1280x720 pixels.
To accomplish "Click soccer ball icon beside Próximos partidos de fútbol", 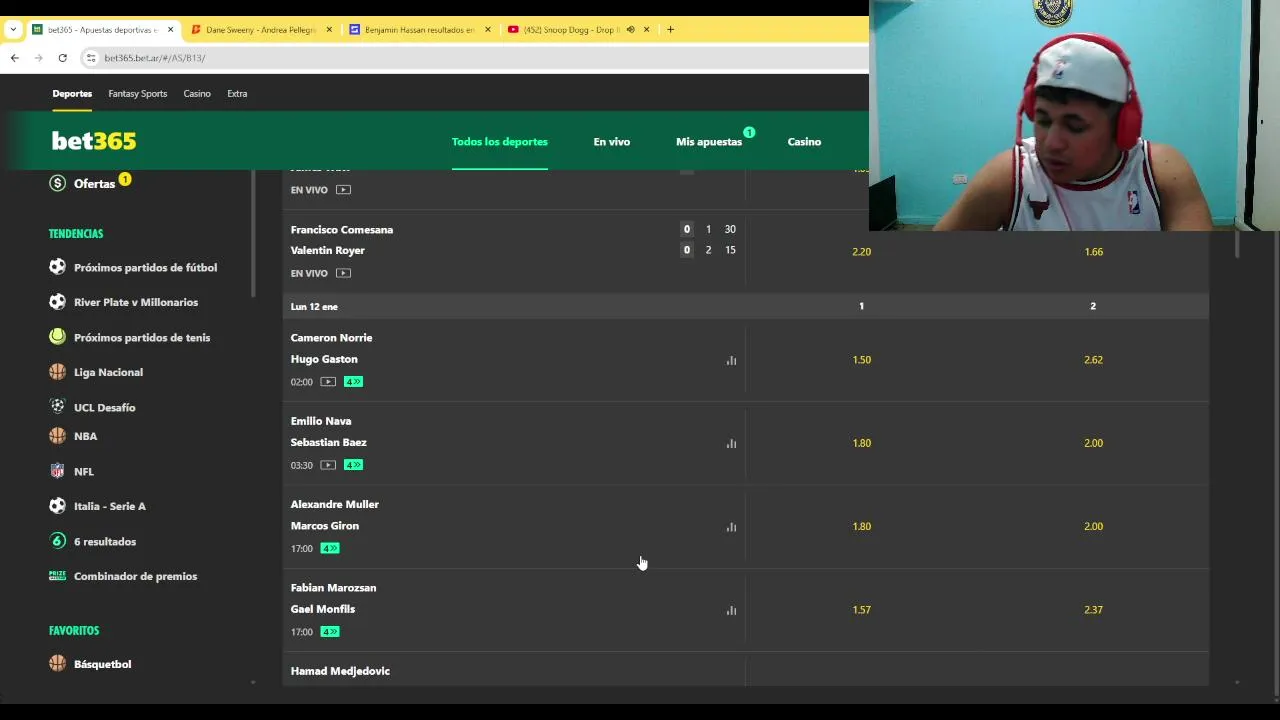I will pos(57,267).
